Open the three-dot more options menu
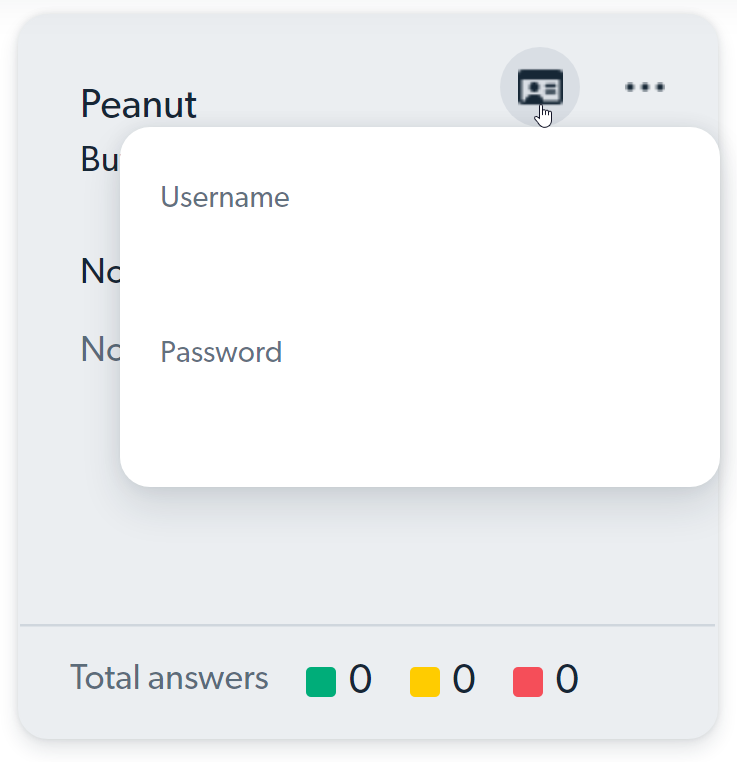 645,87
